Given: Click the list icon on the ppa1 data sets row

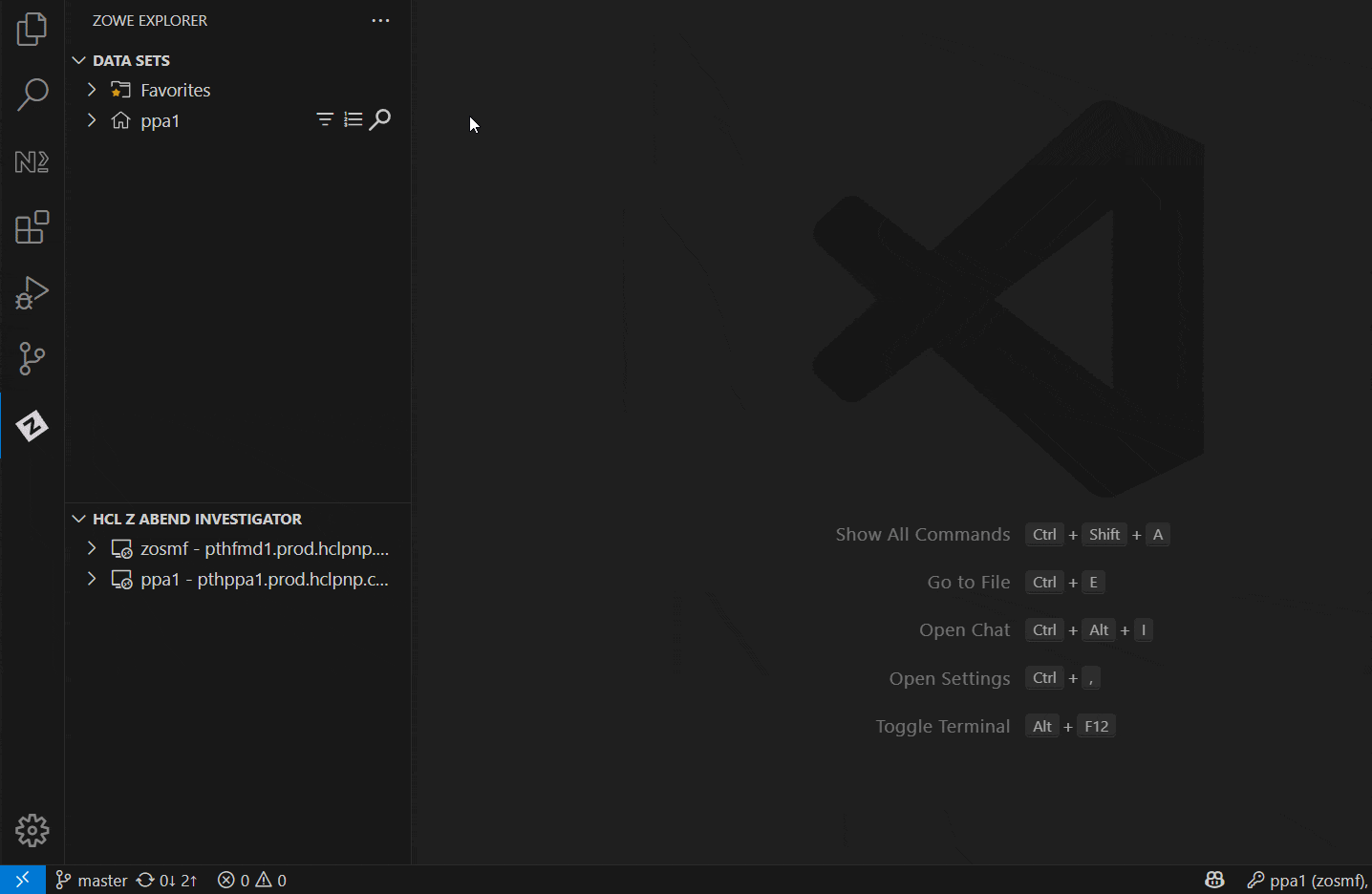Looking at the screenshot, I should point(354,119).
